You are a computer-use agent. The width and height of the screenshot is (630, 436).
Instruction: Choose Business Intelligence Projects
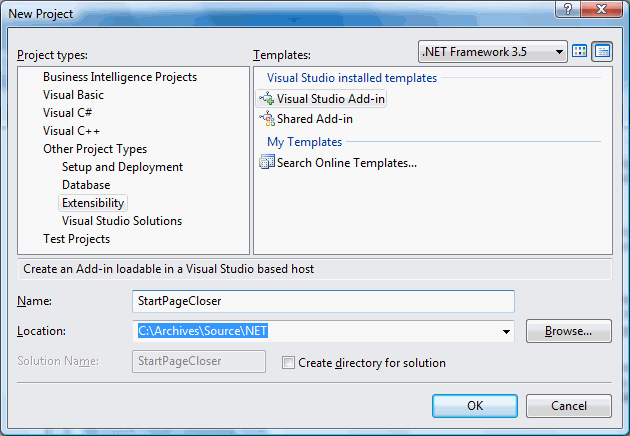[120, 77]
